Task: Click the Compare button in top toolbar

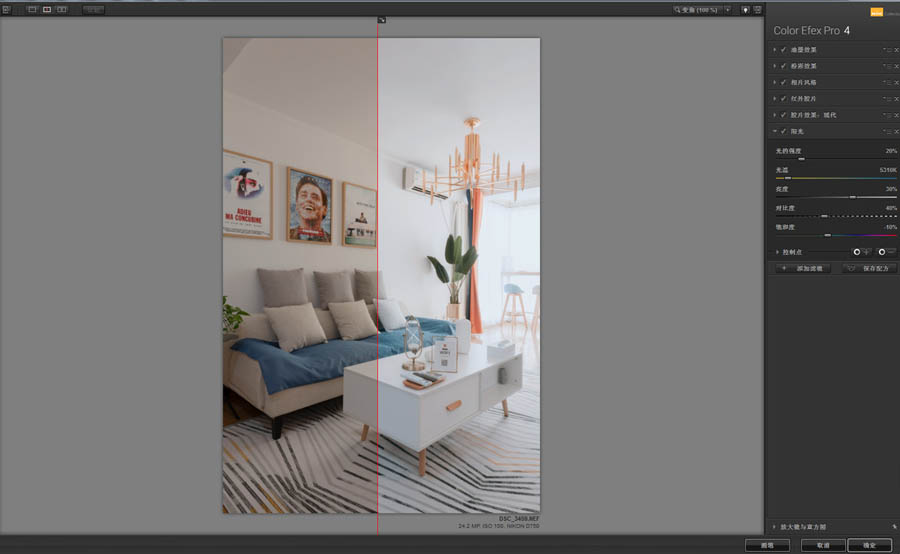Action: click(93, 10)
